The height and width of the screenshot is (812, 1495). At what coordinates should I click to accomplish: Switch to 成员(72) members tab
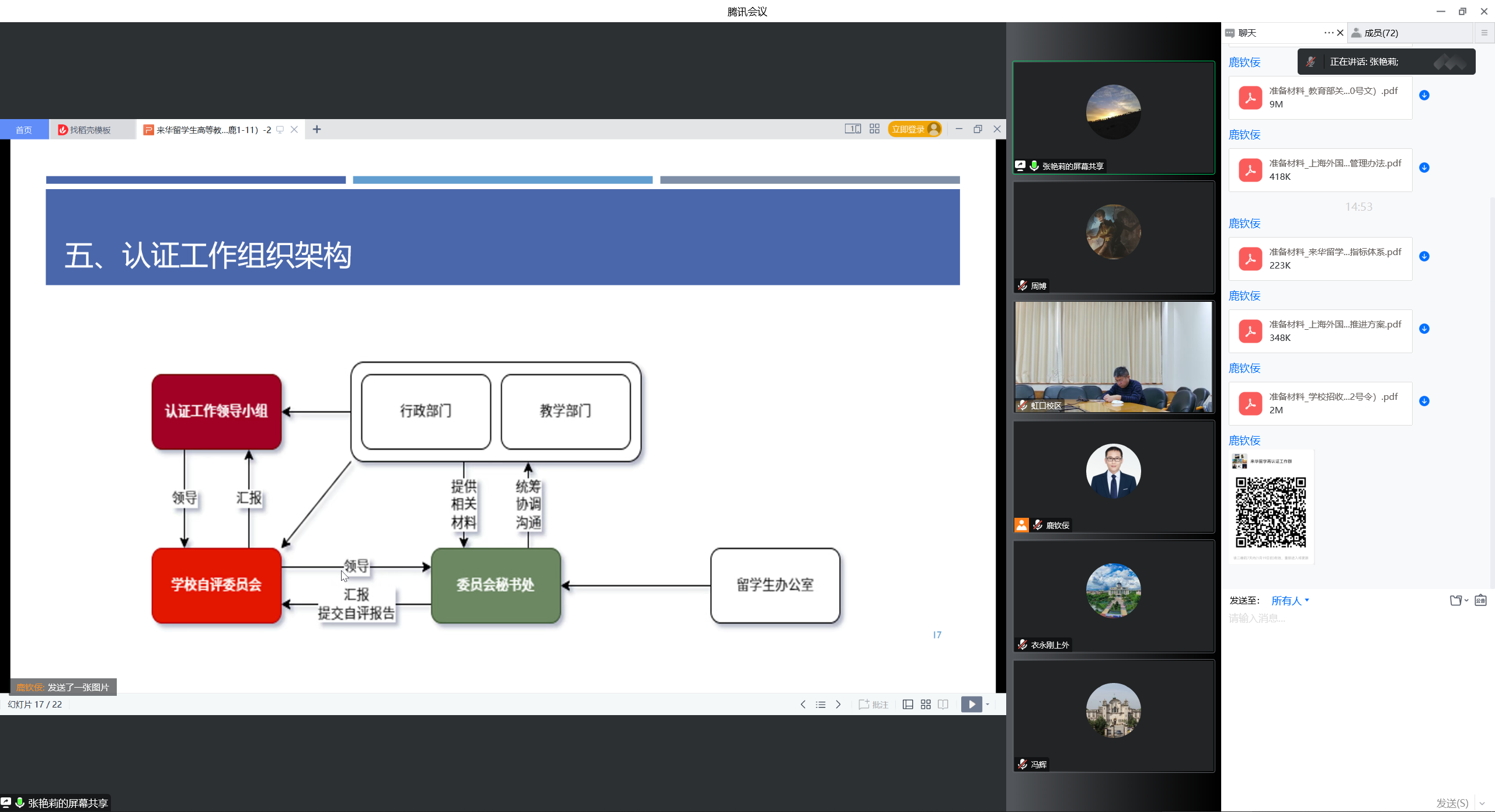[1381, 33]
